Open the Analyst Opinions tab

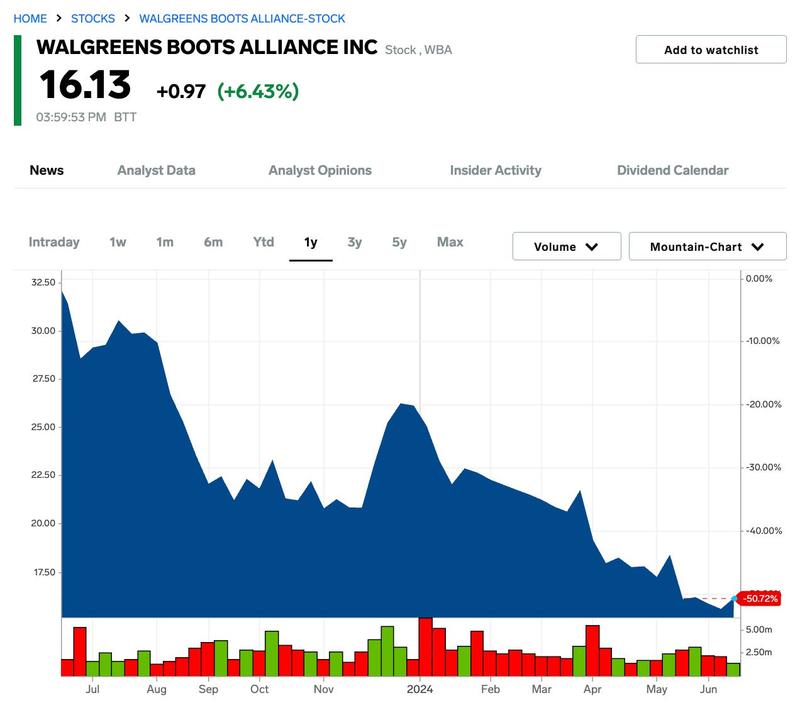click(320, 170)
